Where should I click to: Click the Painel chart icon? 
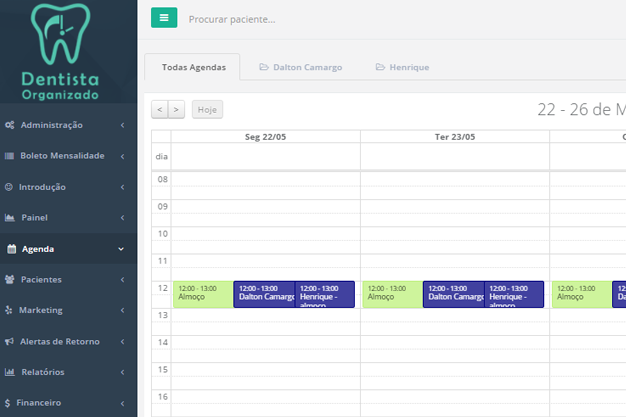coord(10,218)
